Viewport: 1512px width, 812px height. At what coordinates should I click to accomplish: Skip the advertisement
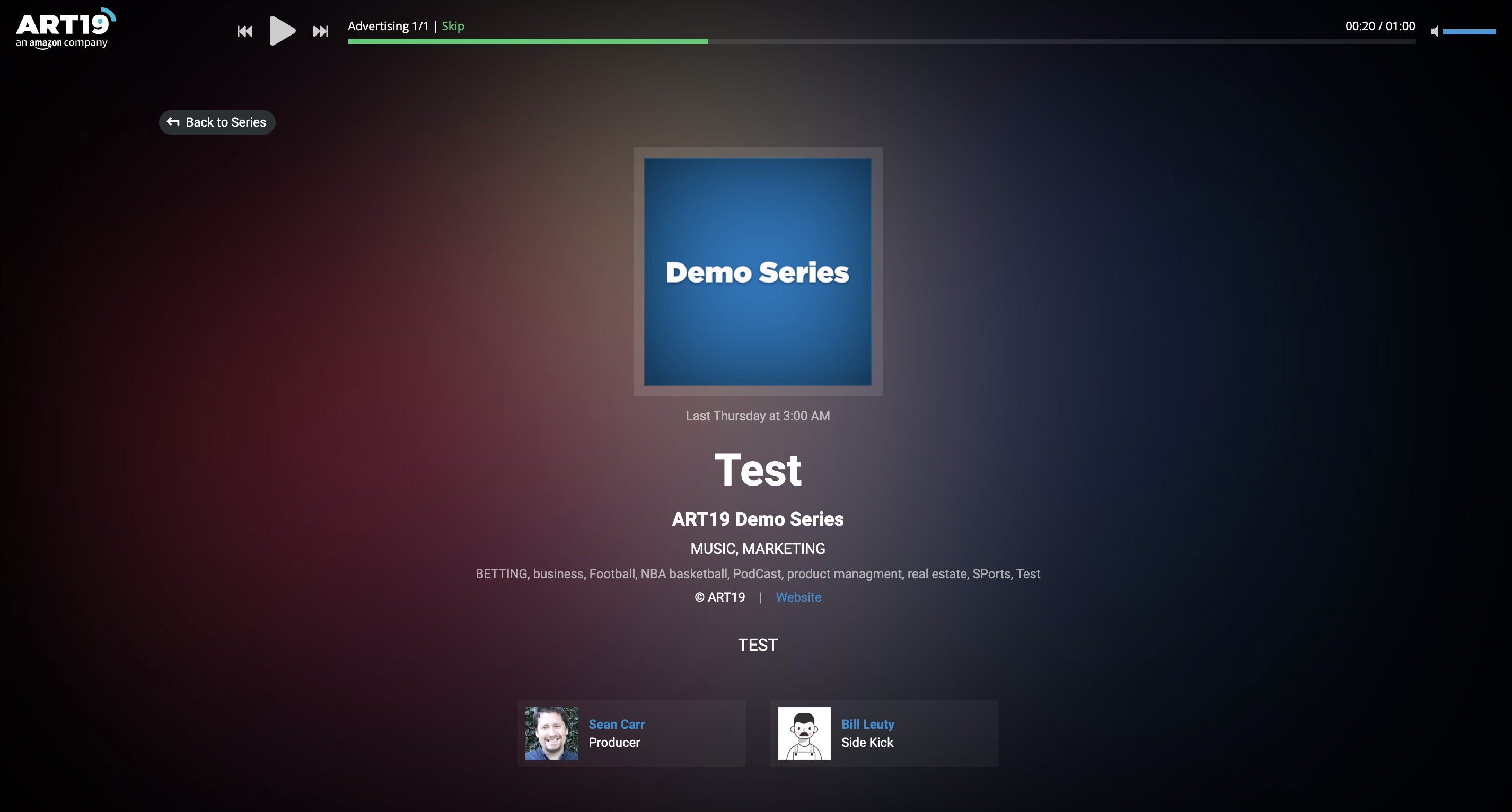pos(453,27)
